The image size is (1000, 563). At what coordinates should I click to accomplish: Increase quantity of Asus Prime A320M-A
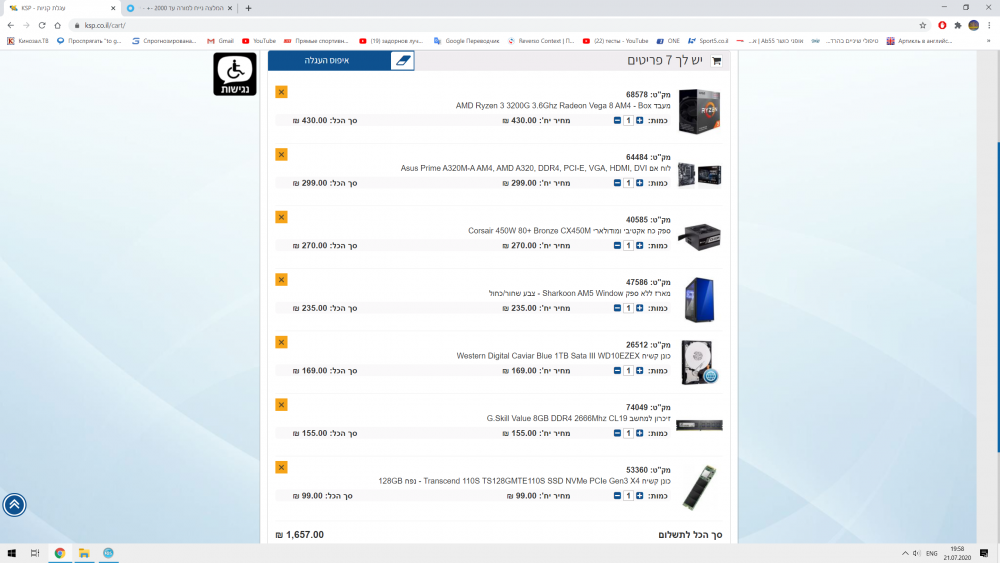point(640,182)
